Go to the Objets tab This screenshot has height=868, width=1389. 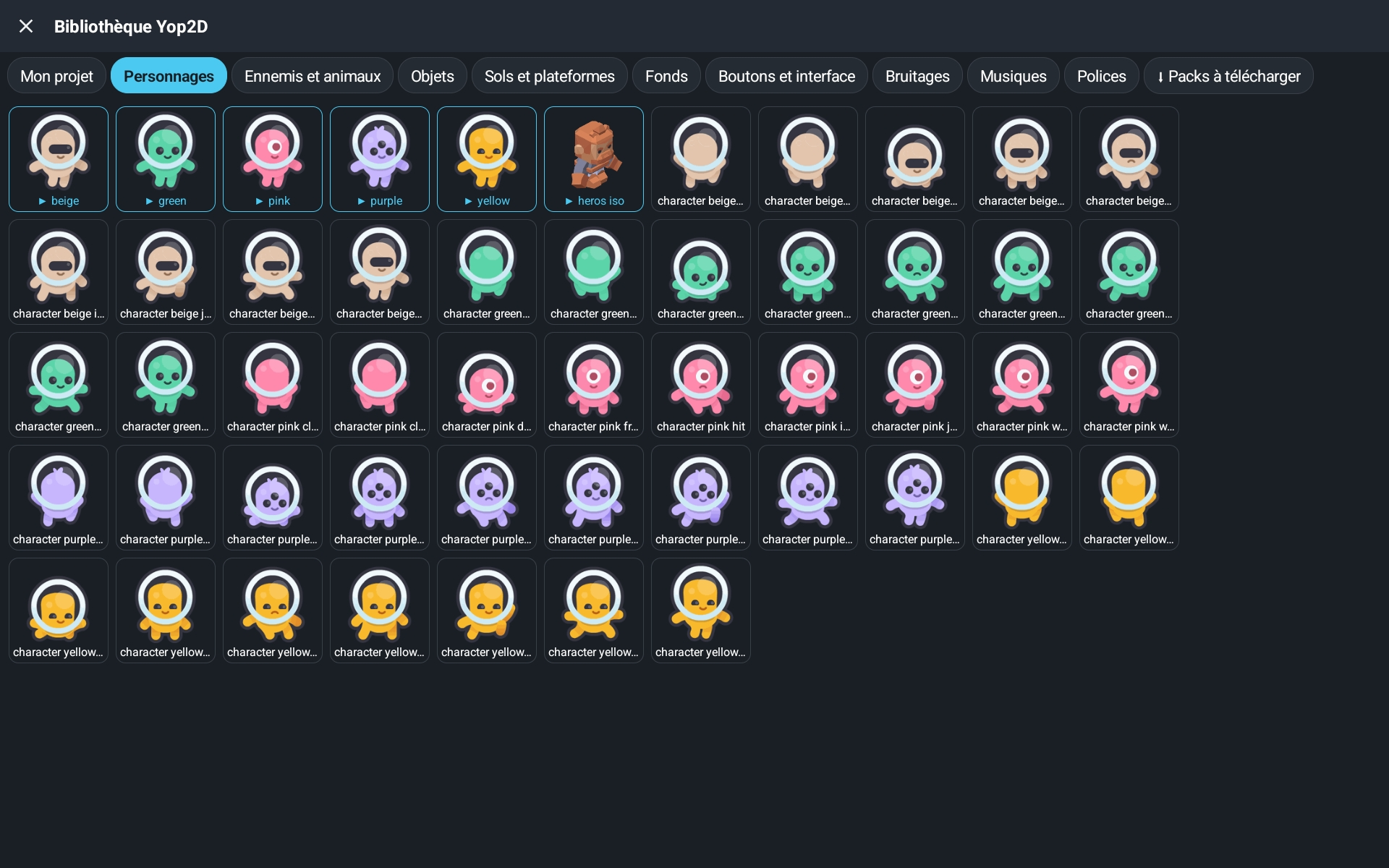coord(433,76)
